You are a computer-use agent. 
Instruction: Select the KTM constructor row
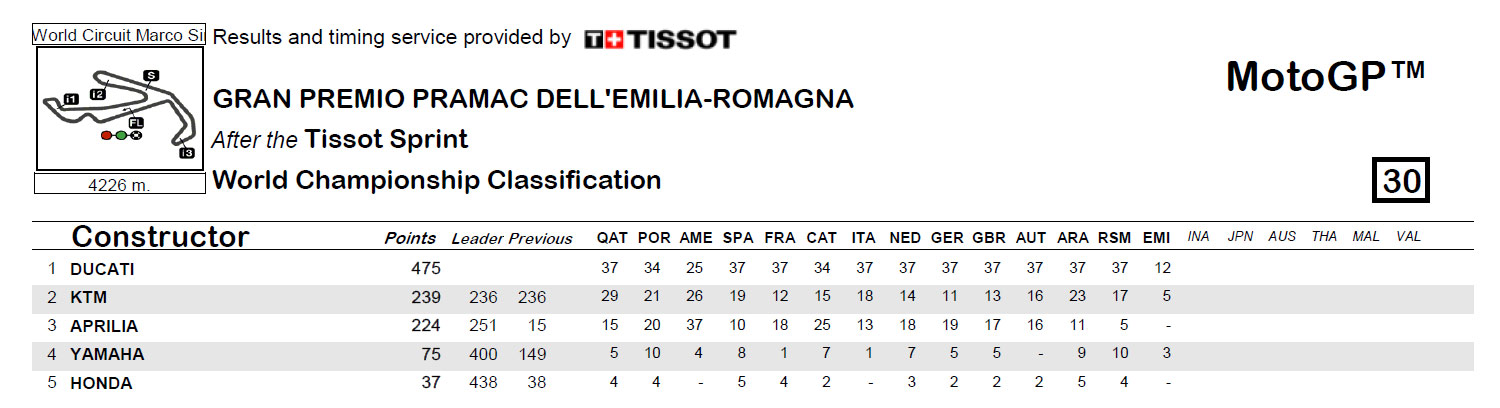point(752,297)
